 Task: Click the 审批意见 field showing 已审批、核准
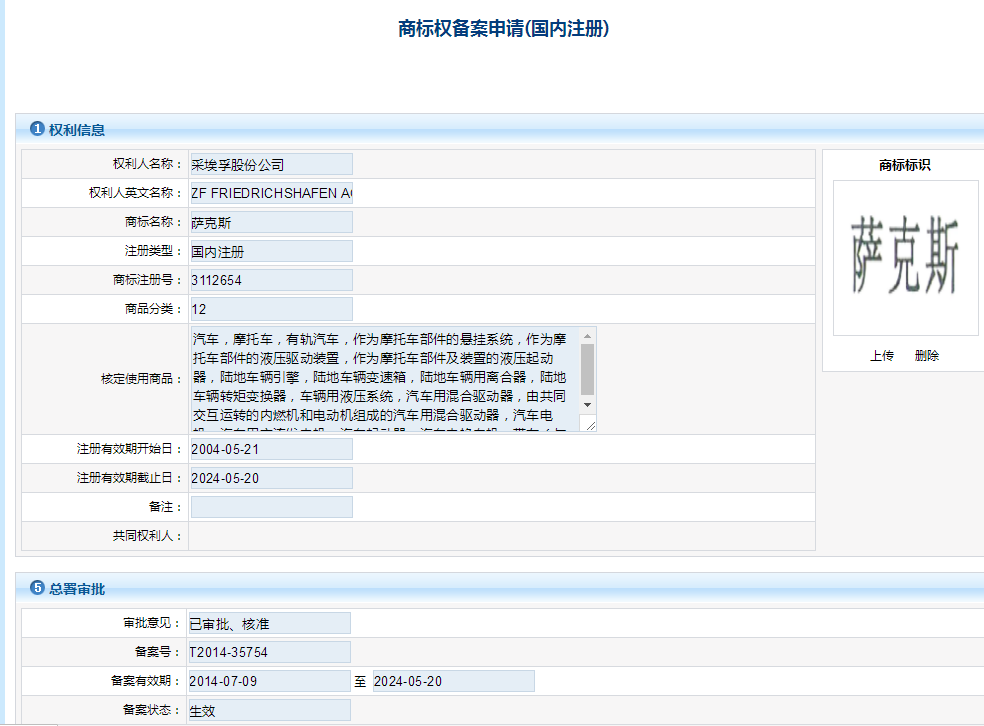[270, 622]
